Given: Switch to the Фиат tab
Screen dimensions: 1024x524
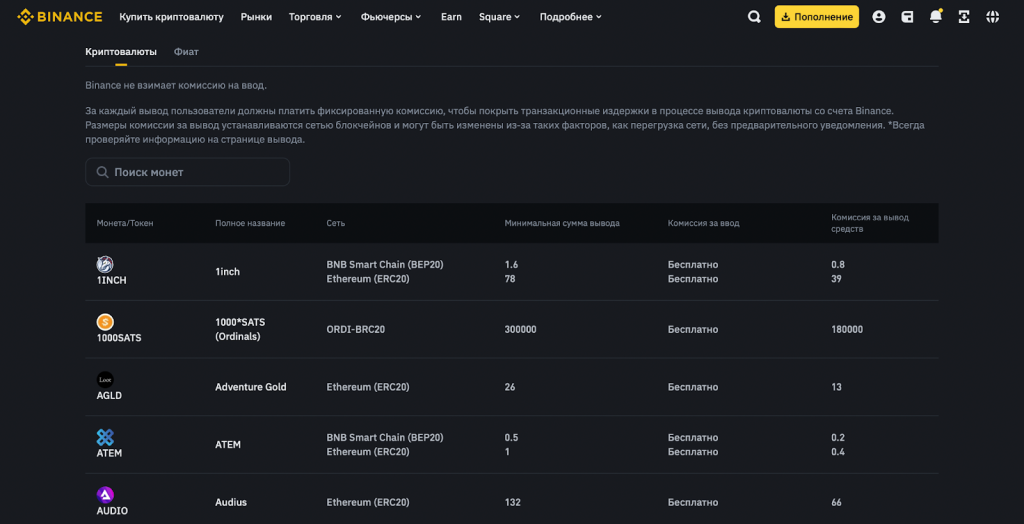Looking at the screenshot, I should [x=186, y=51].
